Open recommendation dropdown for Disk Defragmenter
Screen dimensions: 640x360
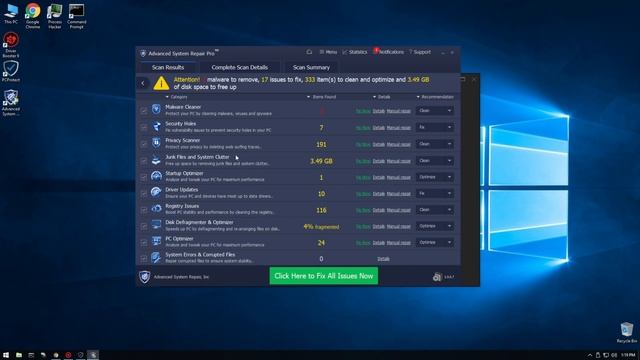(x=435, y=226)
